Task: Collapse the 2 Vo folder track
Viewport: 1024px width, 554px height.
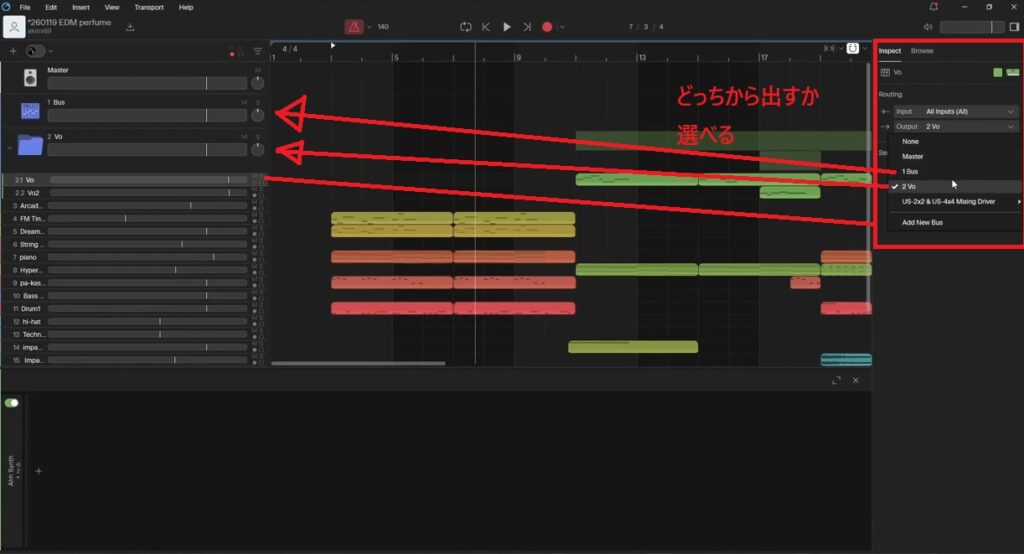Action: 9,147
